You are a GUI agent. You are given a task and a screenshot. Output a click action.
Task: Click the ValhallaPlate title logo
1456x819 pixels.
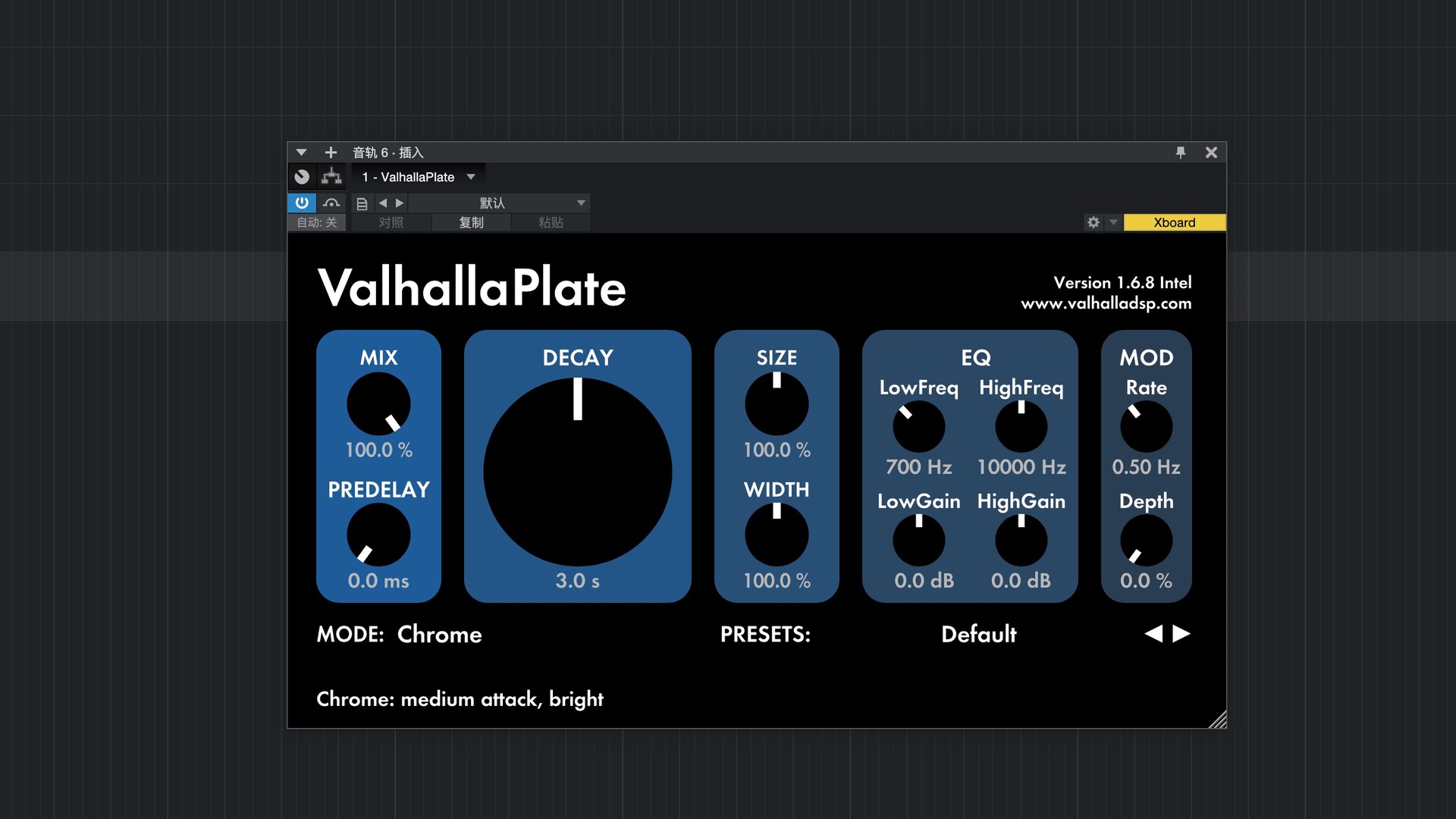click(x=472, y=287)
